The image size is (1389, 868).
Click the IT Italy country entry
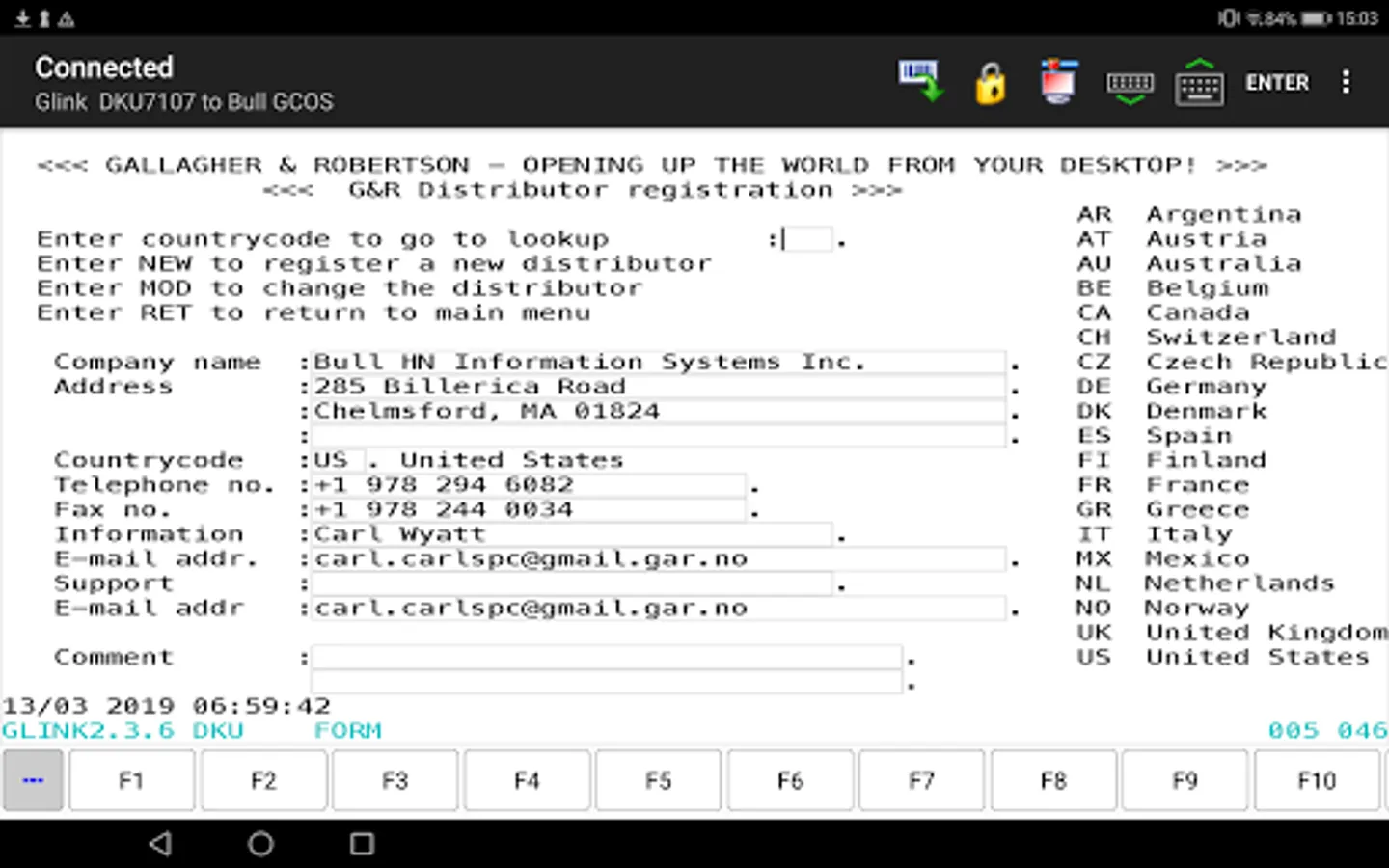[x=1155, y=534]
